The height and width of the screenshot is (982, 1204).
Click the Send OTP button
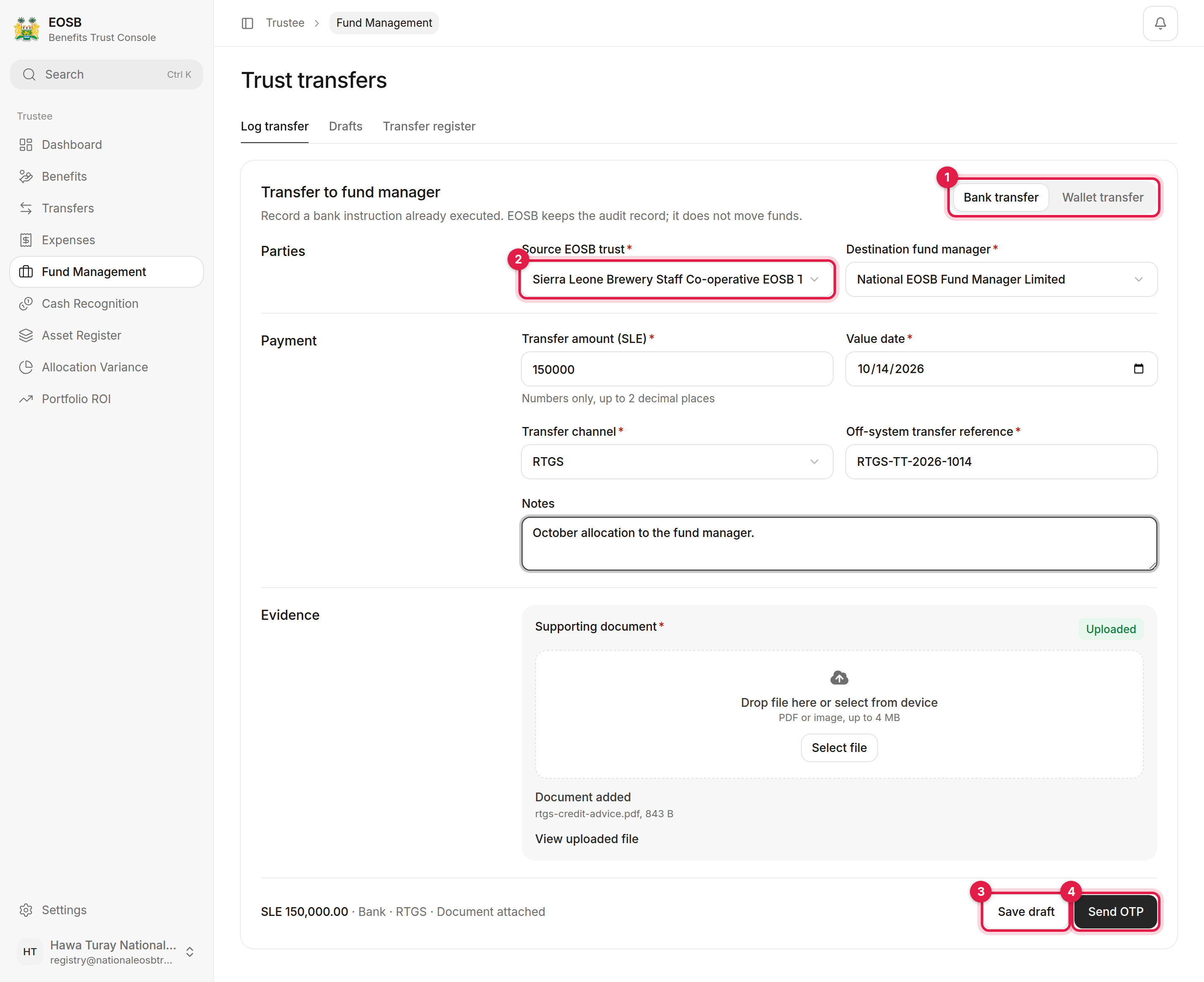click(x=1115, y=912)
